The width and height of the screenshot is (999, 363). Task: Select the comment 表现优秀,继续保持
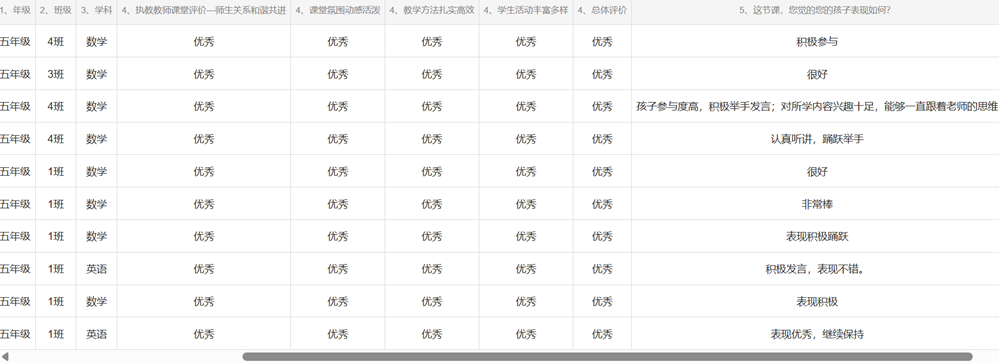817,334
